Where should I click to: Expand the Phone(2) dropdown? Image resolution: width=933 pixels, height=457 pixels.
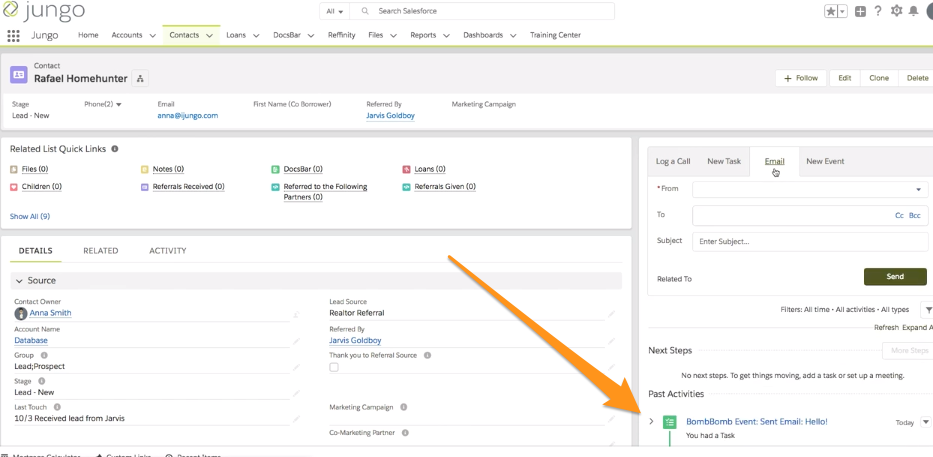coord(118,105)
